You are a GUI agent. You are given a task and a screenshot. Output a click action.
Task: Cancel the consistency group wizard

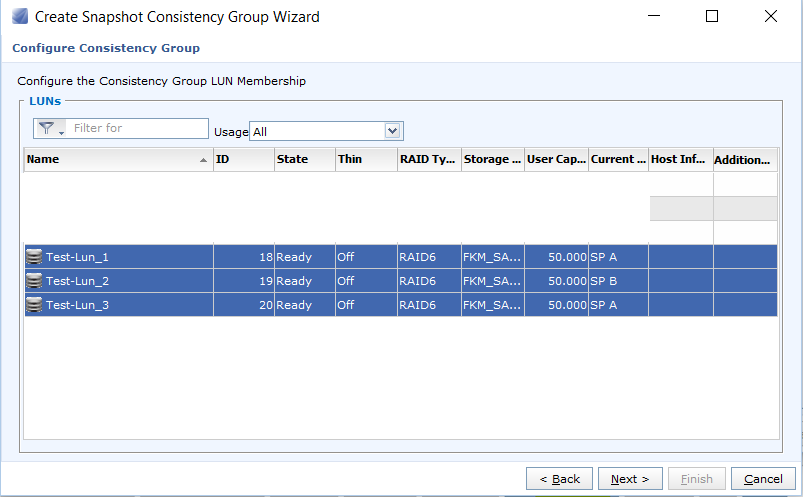tap(763, 479)
